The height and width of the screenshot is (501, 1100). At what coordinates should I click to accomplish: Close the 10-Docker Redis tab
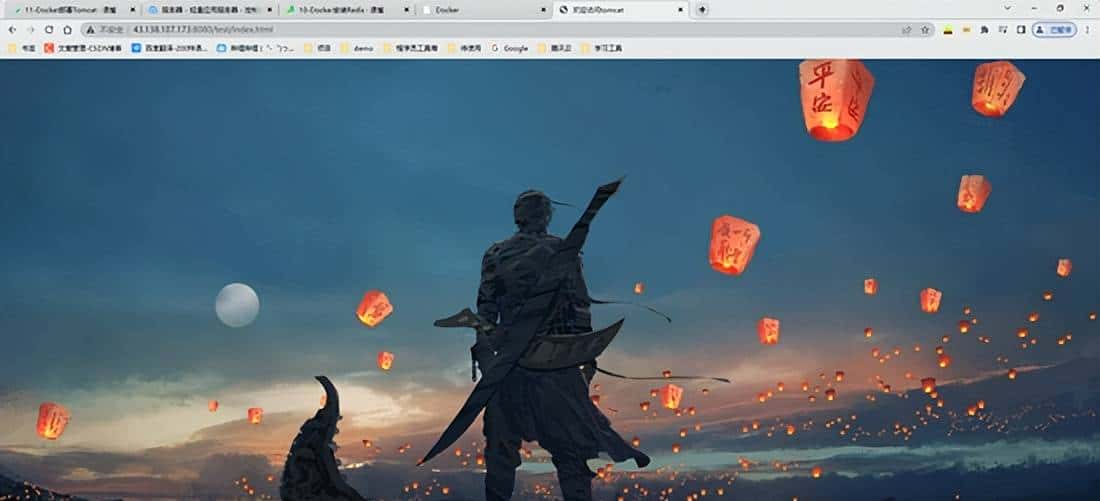(x=405, y=10)
